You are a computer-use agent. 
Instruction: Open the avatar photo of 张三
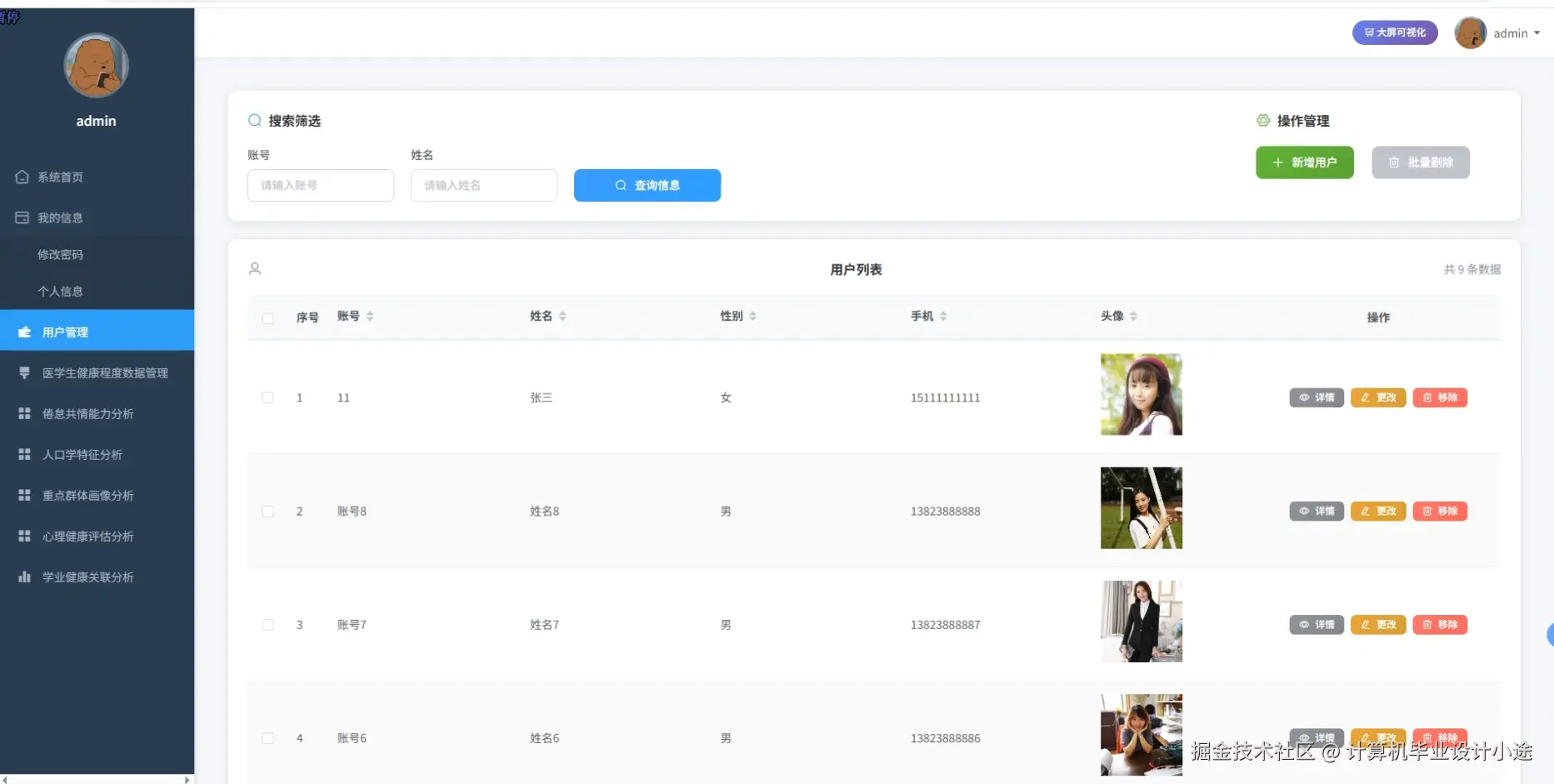coord(1142,394)
